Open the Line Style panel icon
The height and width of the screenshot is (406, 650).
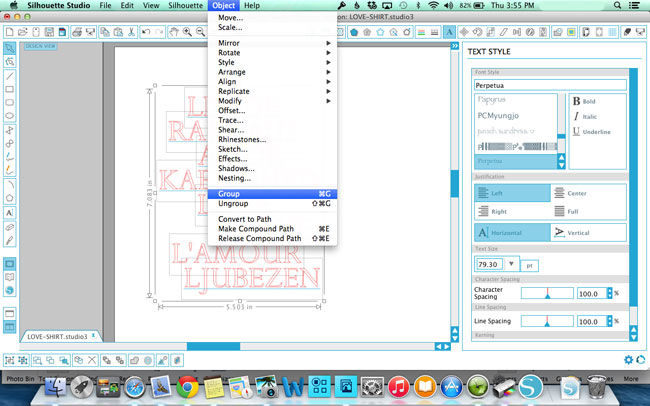tap(434, 32)
